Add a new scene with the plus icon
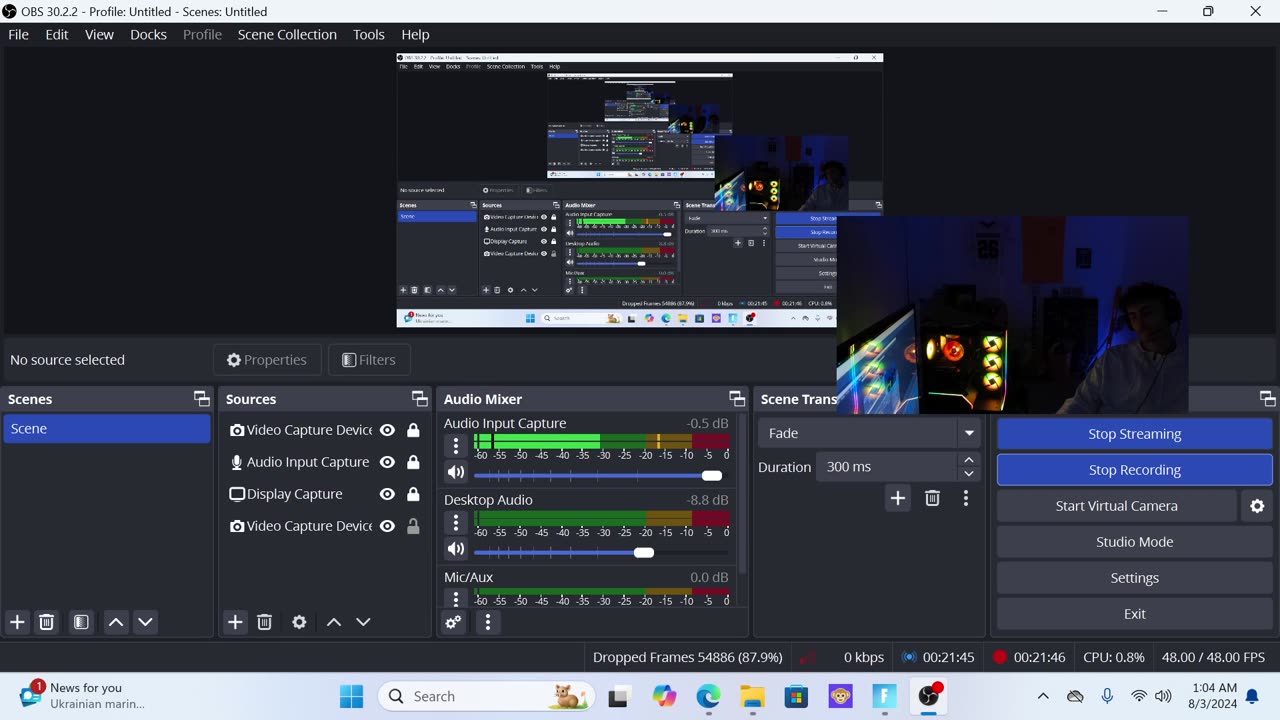This screenshot has height=720, width=1280. click(x=17, y=622)
